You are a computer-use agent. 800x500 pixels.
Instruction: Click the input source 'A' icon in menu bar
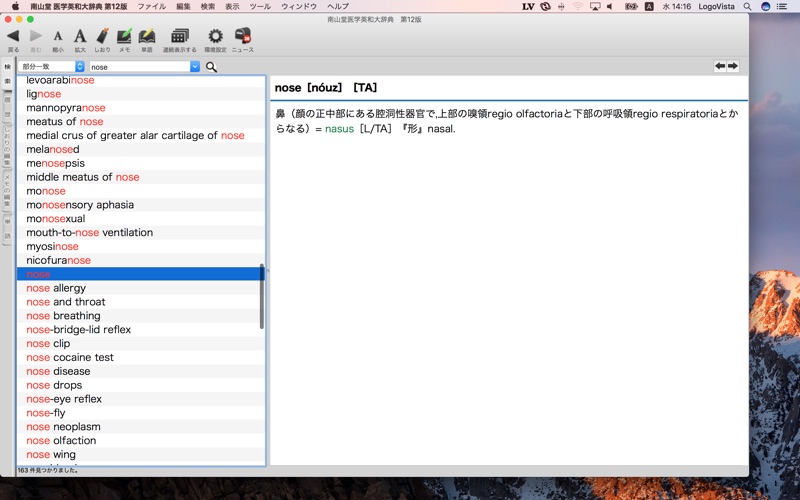tap(649, 7)
